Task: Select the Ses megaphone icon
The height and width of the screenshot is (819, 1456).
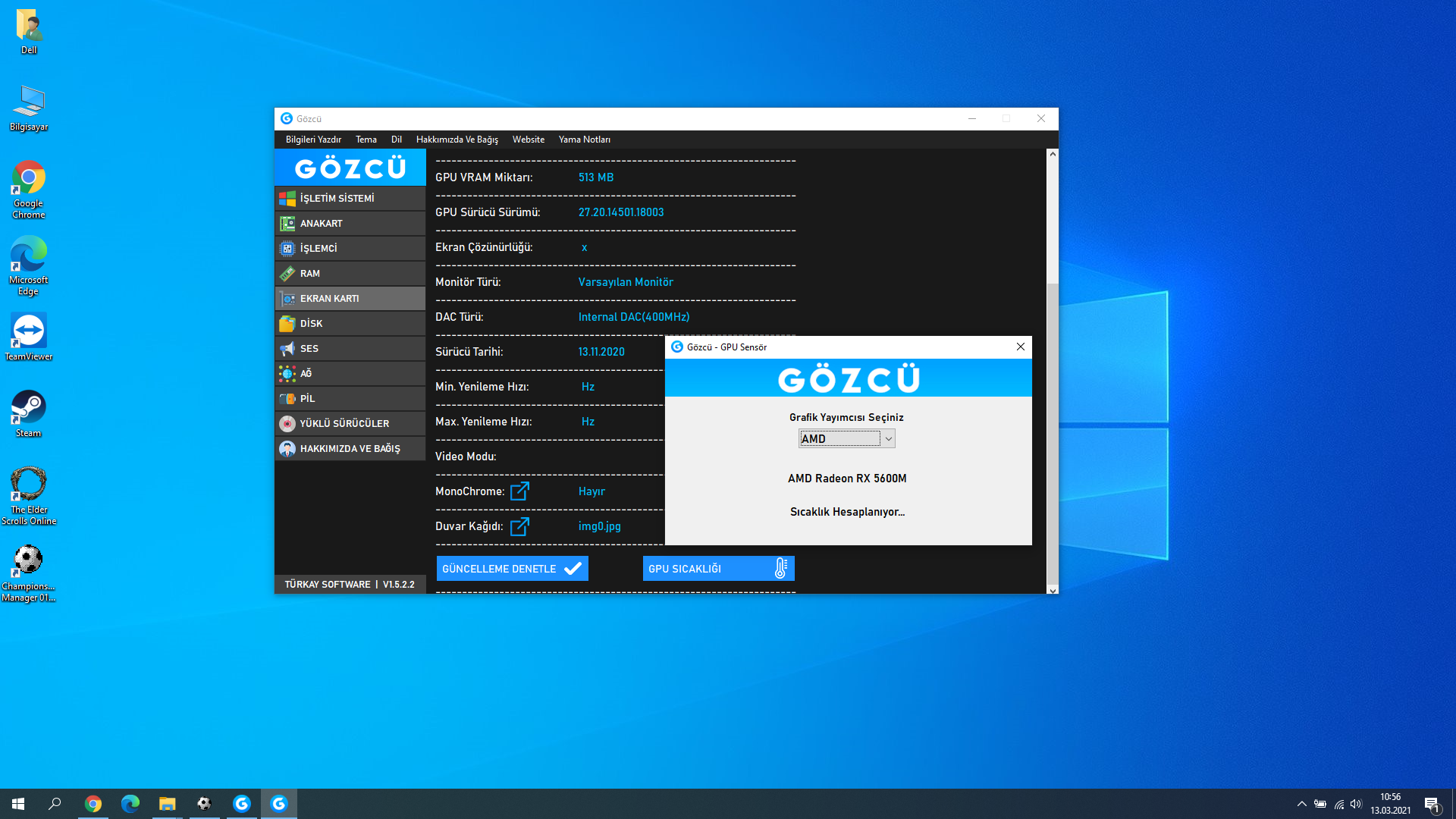Action: click(x=287, y=348)
